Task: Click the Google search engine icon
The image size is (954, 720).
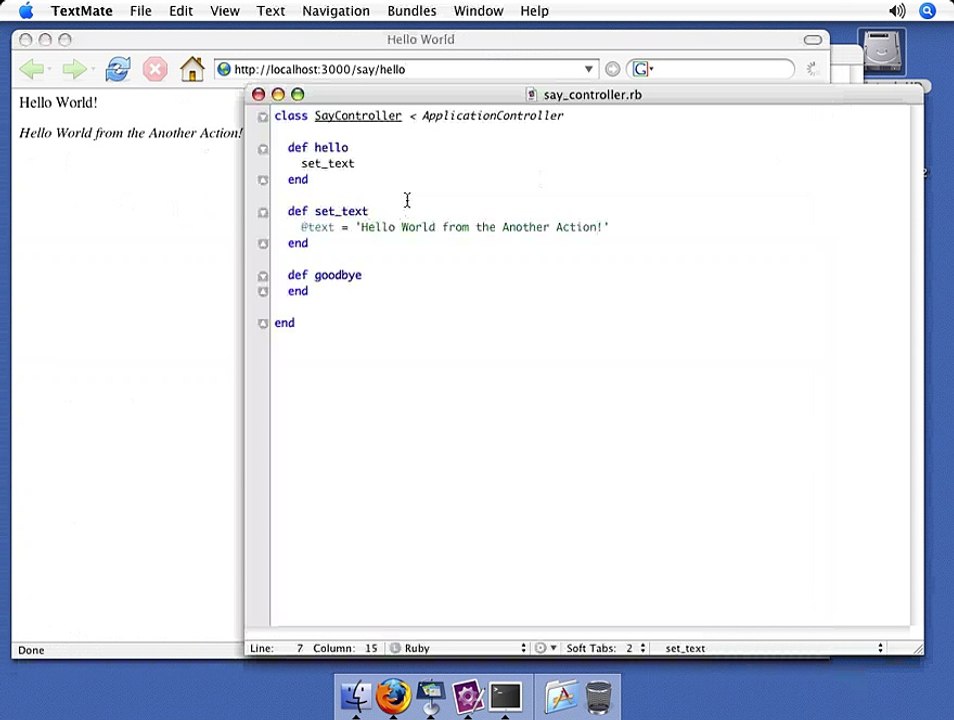Action: (640, 69)
